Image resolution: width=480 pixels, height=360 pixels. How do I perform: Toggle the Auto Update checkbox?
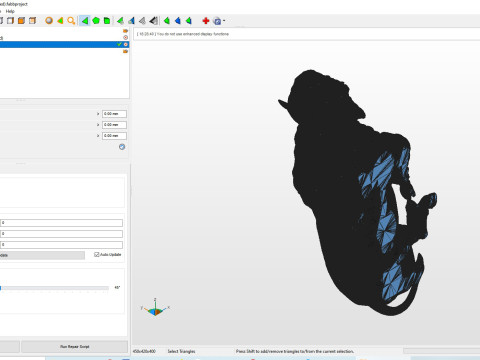[x=97, y=255]
